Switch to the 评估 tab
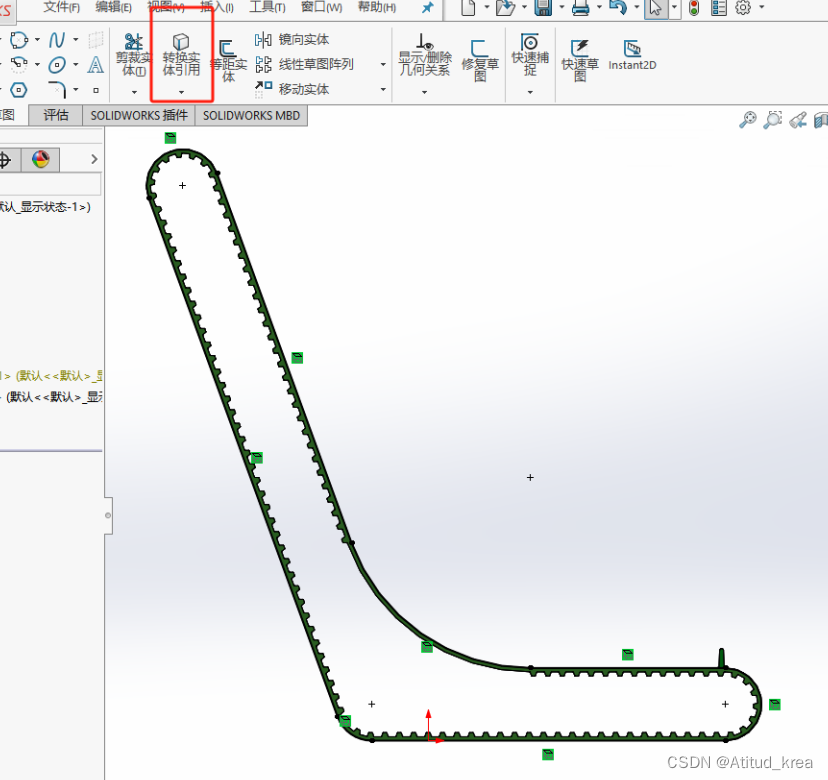 [55, 115]
